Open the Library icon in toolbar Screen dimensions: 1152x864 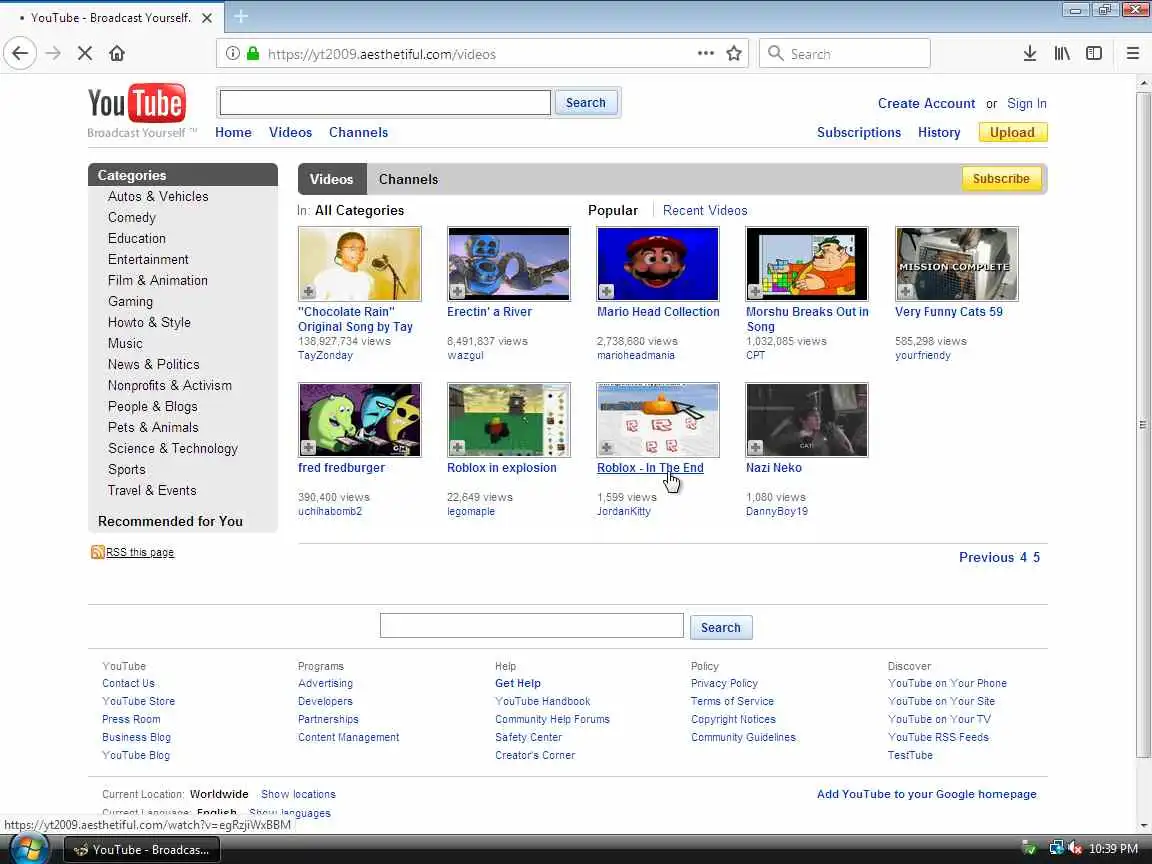(1062, 53)
